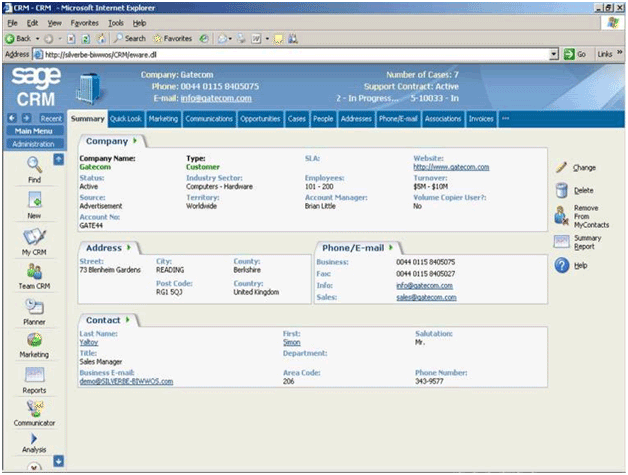Click the CRM back arrow icon
This screenshot has width=628, height=475.
coord(12,118)
